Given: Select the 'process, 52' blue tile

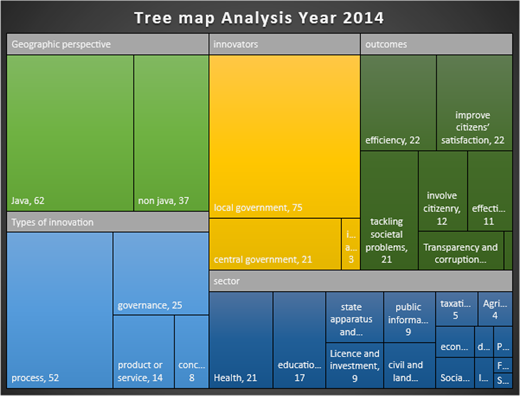Looking at the screenshot, I should [60, 310].
